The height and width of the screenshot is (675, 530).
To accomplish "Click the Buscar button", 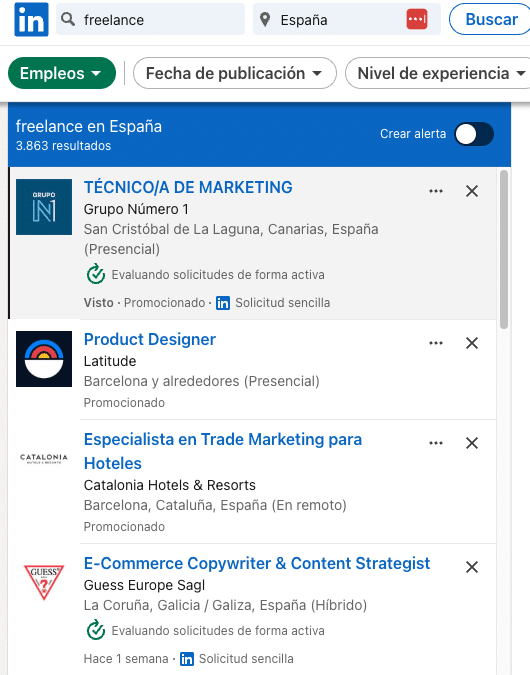I will click(x=491, y=19).
